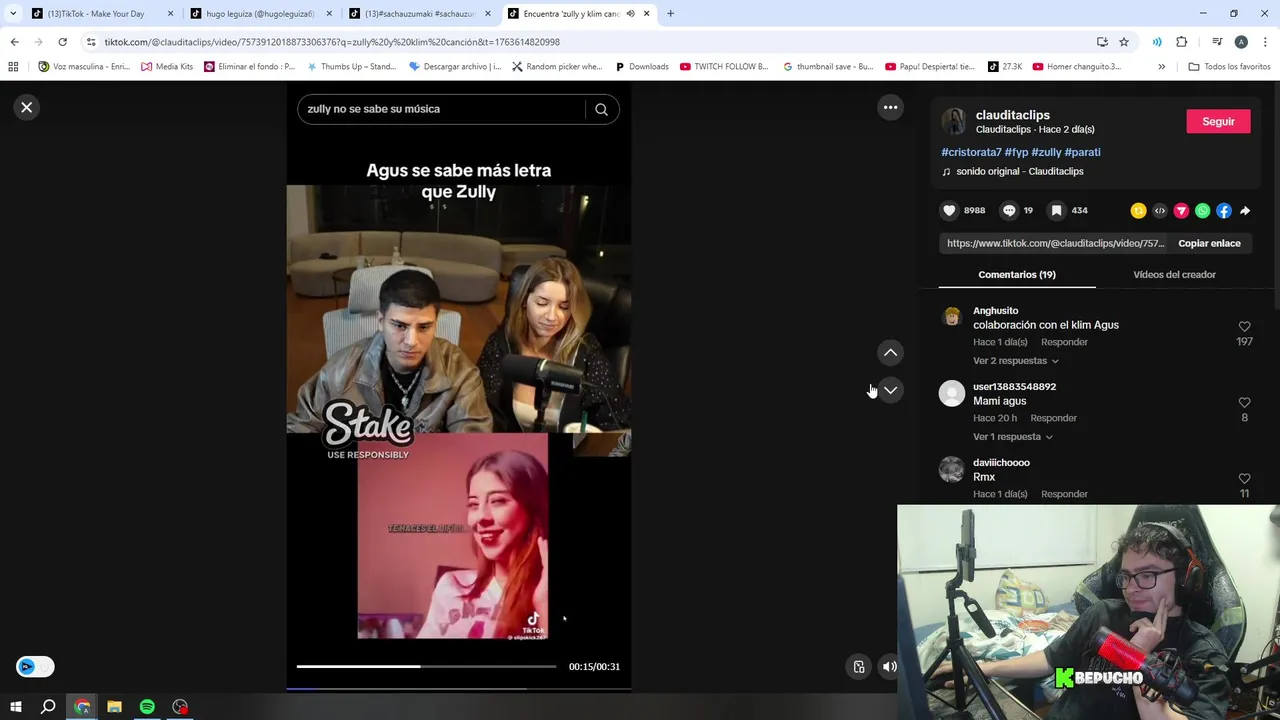Select the Comentarios (19) tab

coord(1017,274)
